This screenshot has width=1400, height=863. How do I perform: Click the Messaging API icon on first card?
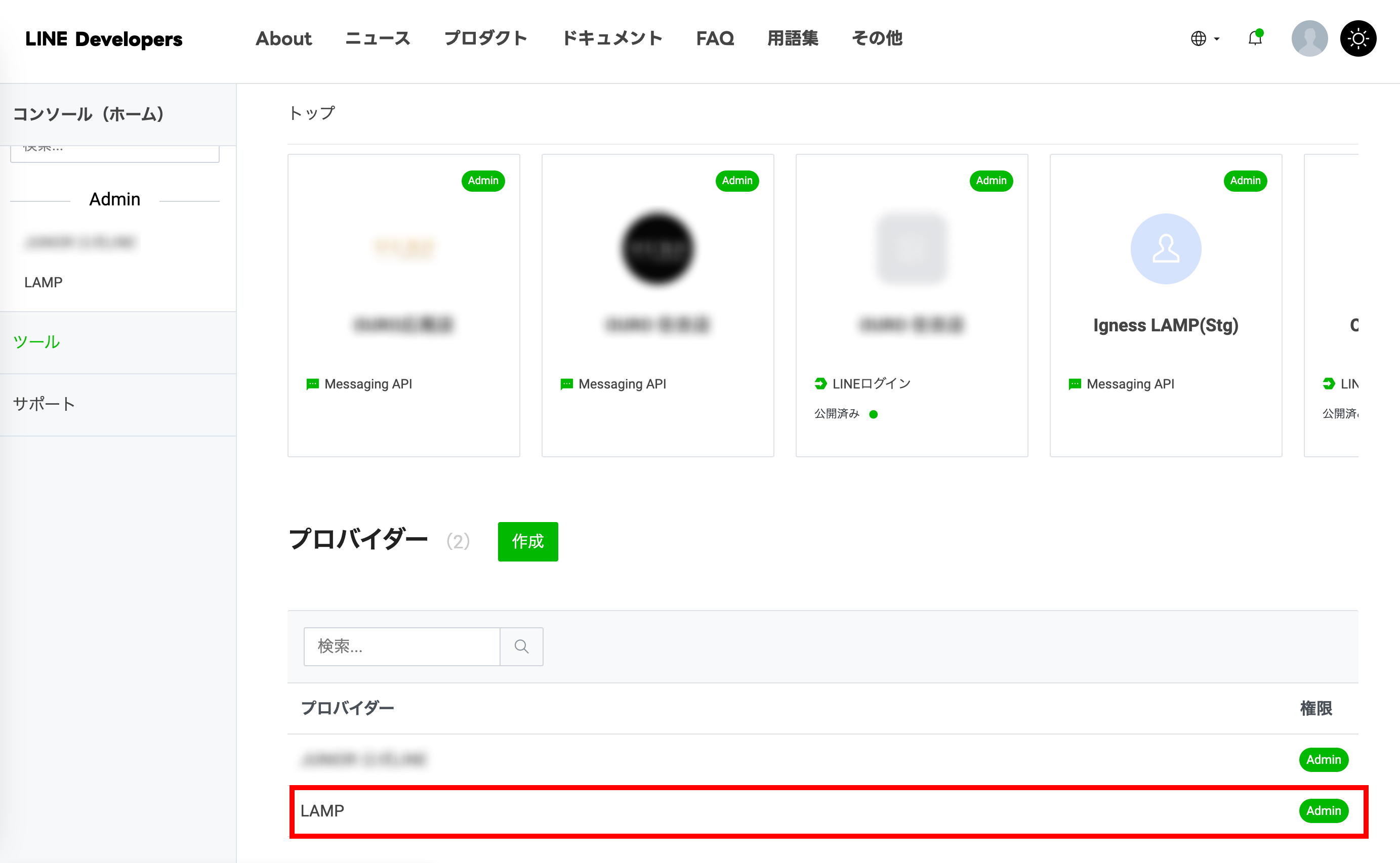pos(312,384)
